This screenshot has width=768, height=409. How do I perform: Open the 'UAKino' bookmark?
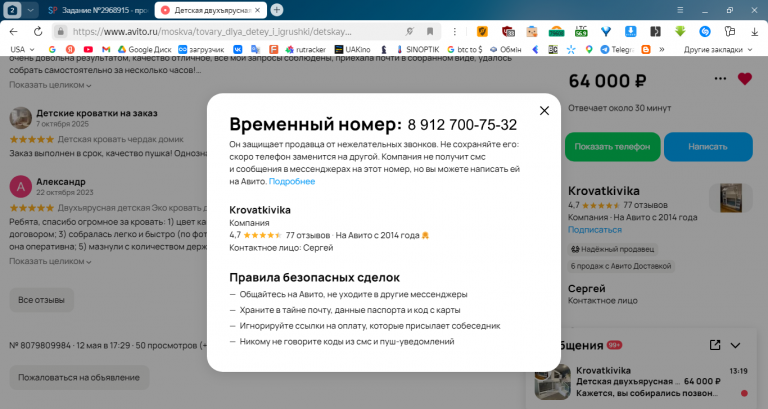pyautogui.click(x=353, y=49)
